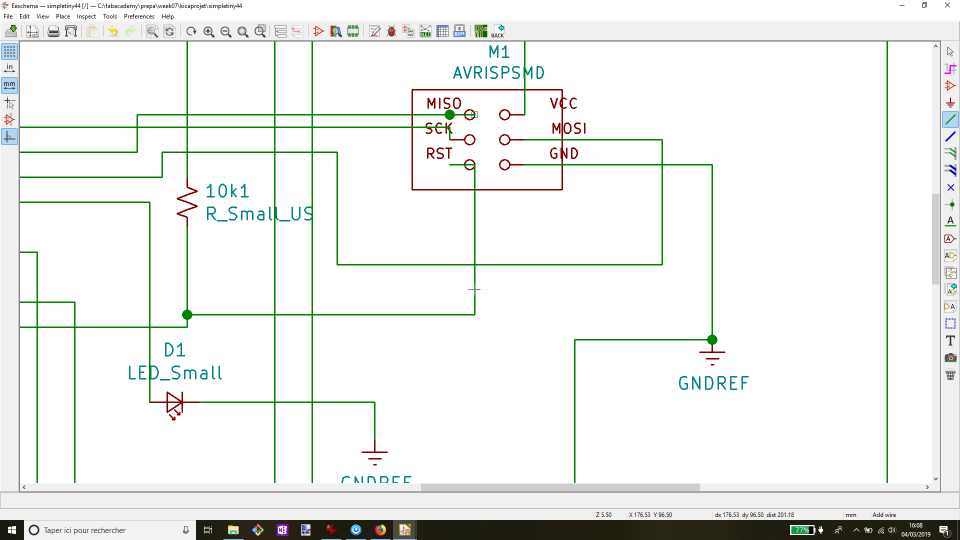Select the No-connect flag tool
The image size is (960, 540).
pyautogui.click(x=950, y=187)
